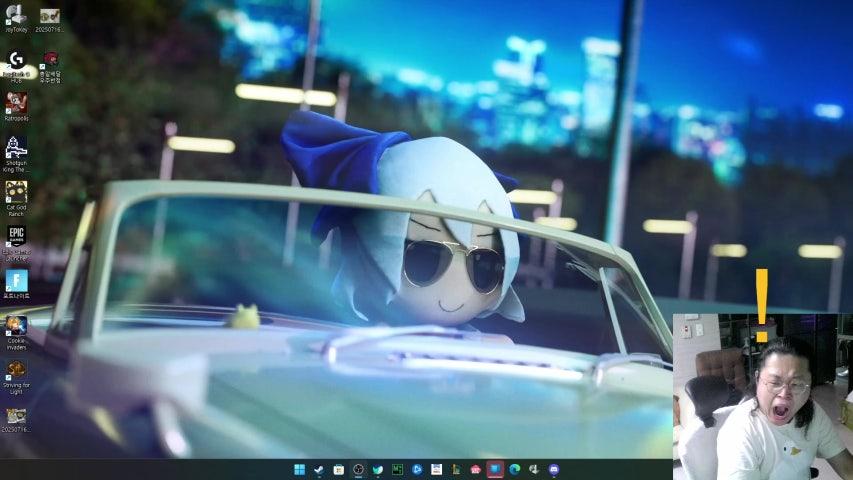853x480 pixels.
Task: Switch to OBS Studio in the taskbar
Action: coord(358,469)
